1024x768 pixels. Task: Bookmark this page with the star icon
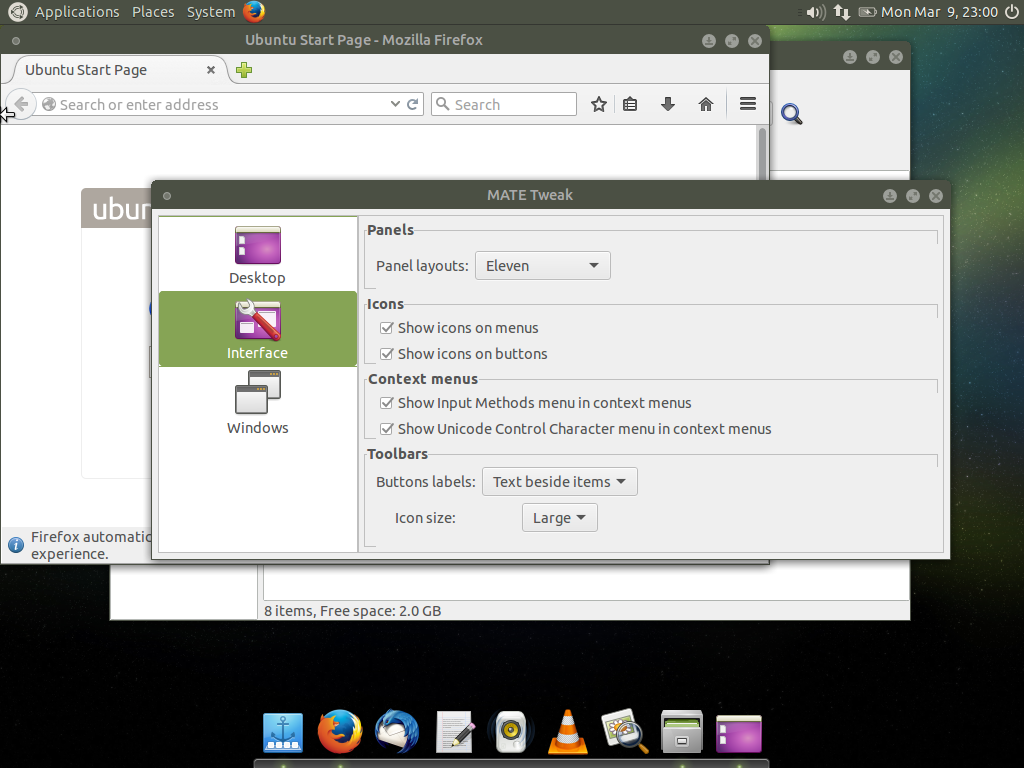(599, 104)
